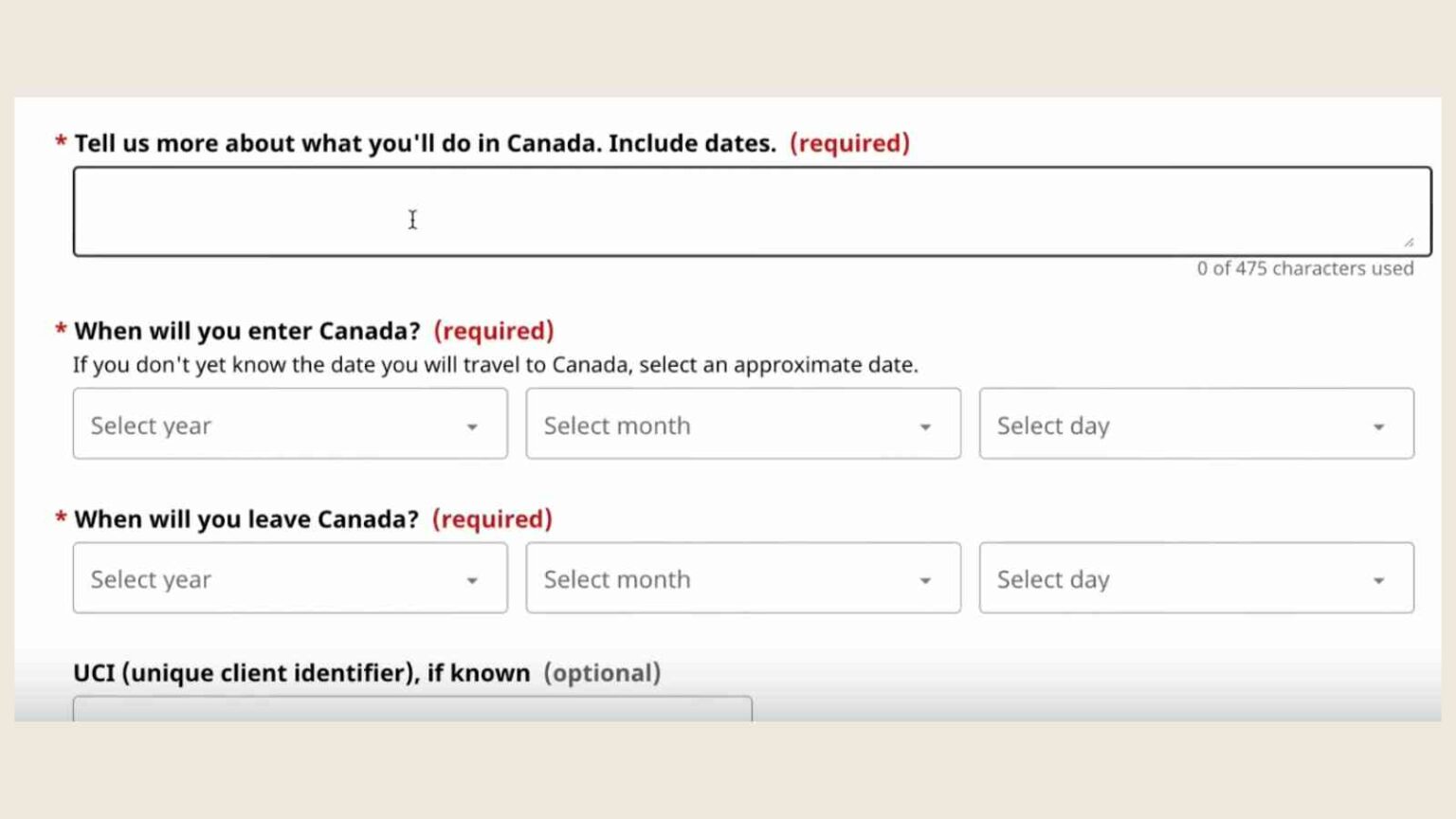Click the leave year dropdown chevron
The height and width of the screenshot is (819, 1456).
pos(473,580)
